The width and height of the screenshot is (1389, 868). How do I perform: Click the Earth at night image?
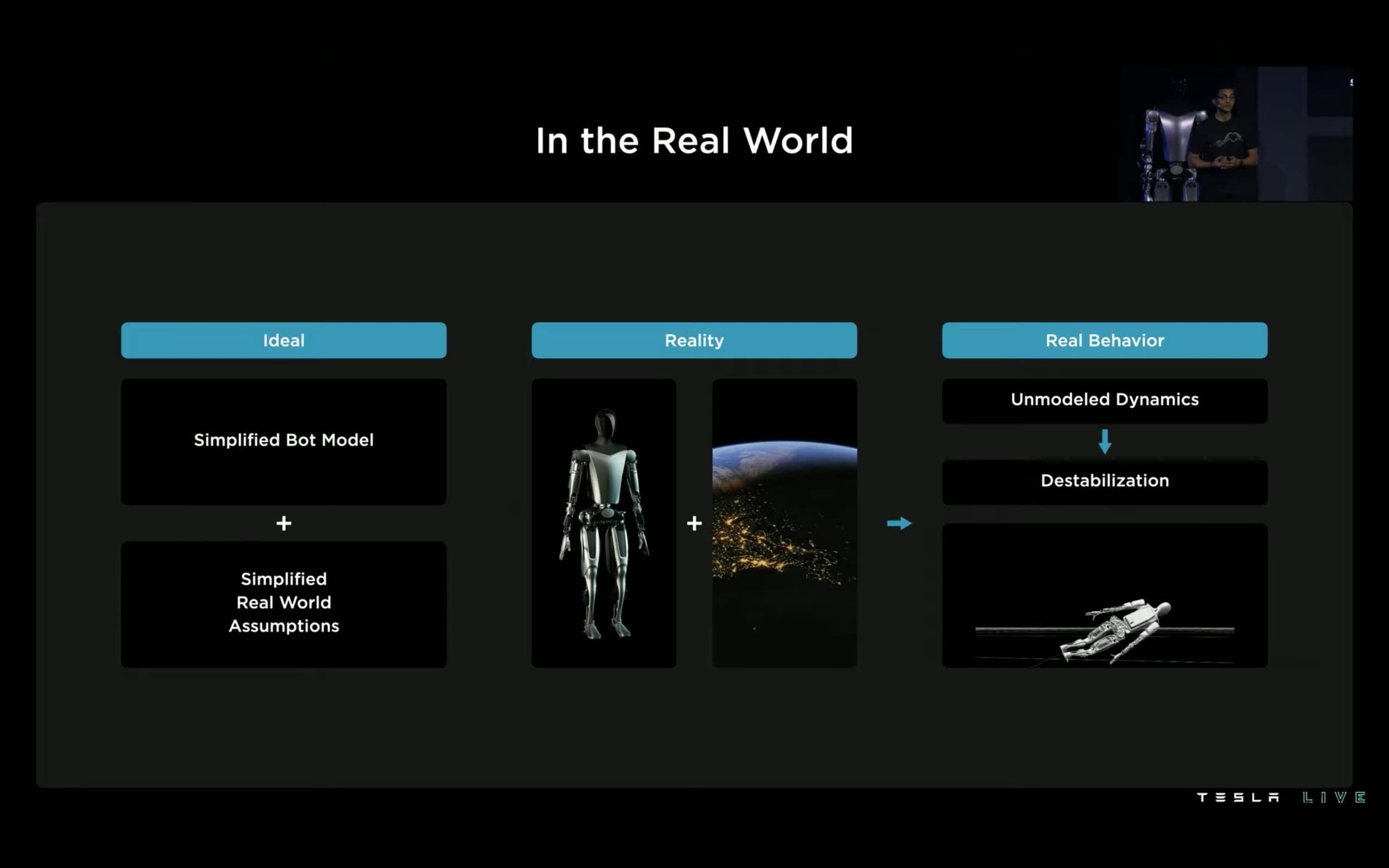(x=785, y=523)
